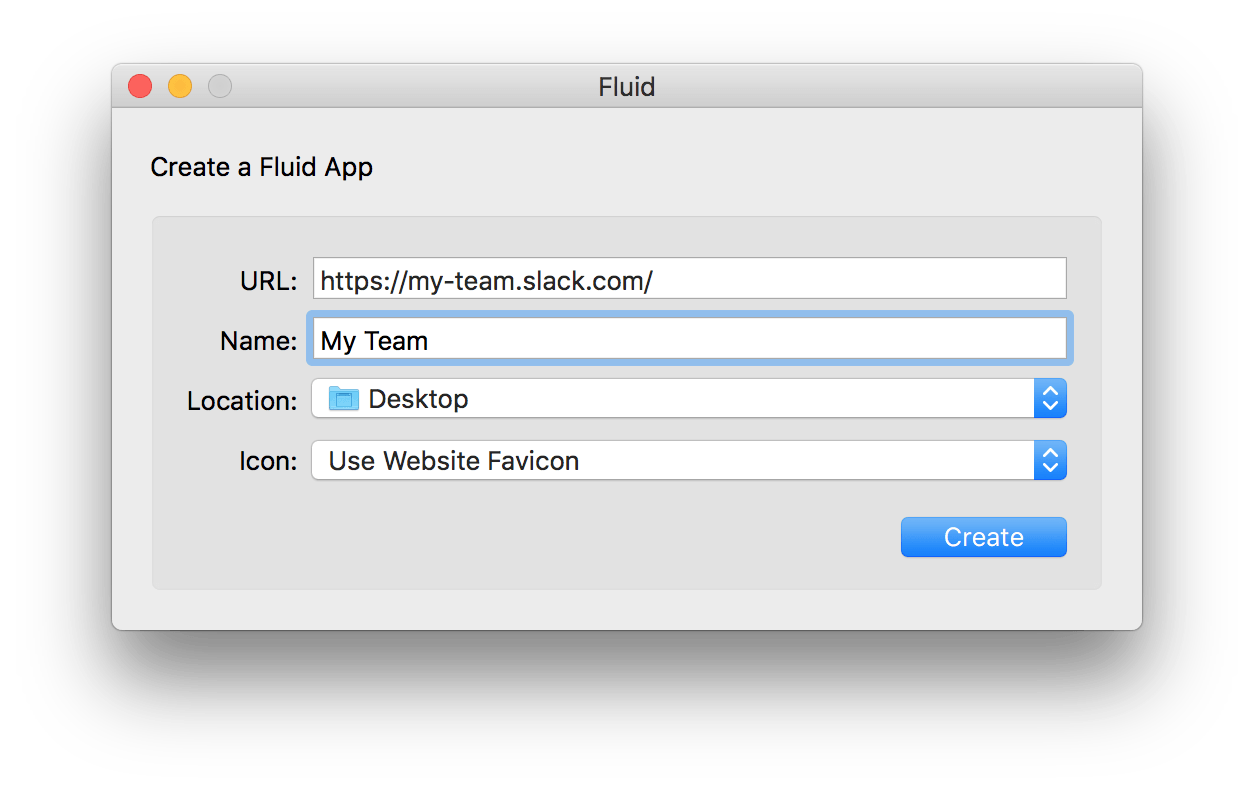Viewport: 1254px width, 790px height.
Task: Click the 'Desktop' text in Location menu
Action: point(418,399)
